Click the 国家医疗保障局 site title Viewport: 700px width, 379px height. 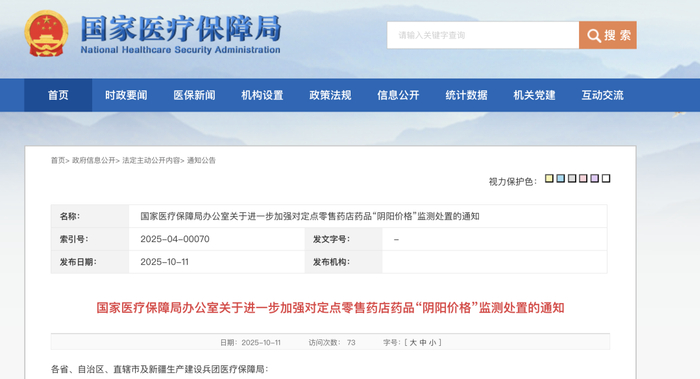pyautogui.click(x=180, y=29)
